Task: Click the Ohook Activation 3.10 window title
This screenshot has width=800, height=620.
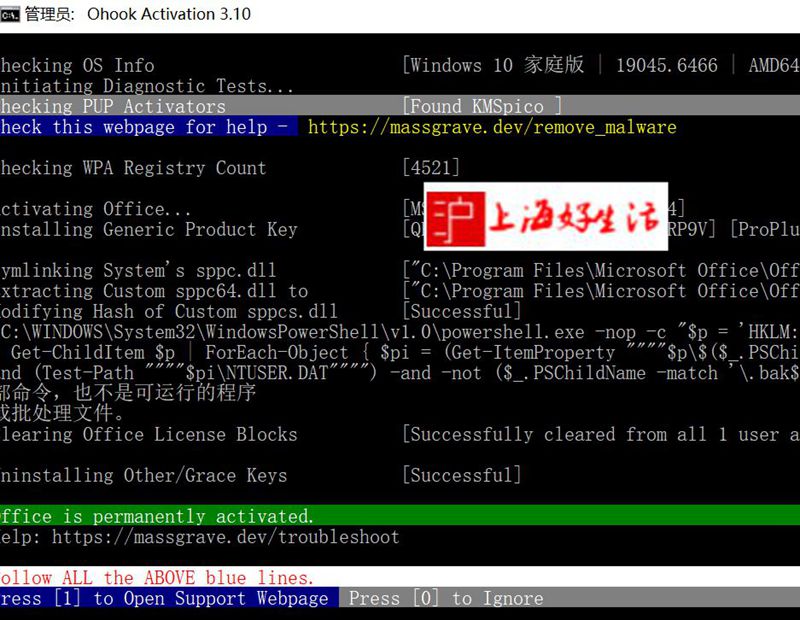Action: pyautogui.click(x=169, y=14)
